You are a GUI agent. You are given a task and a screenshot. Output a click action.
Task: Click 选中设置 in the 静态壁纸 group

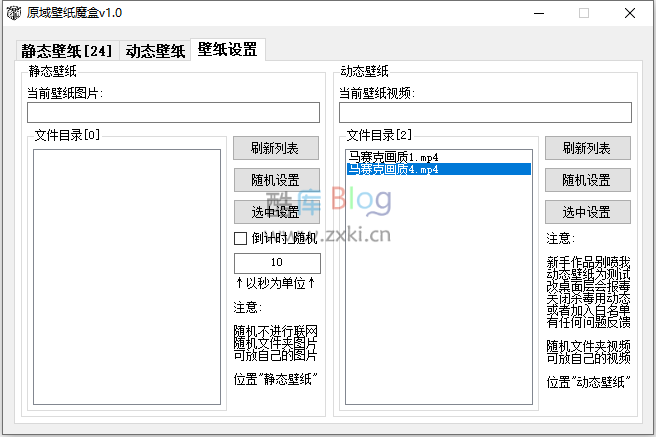pyautogui.click(x=276, y=212)
